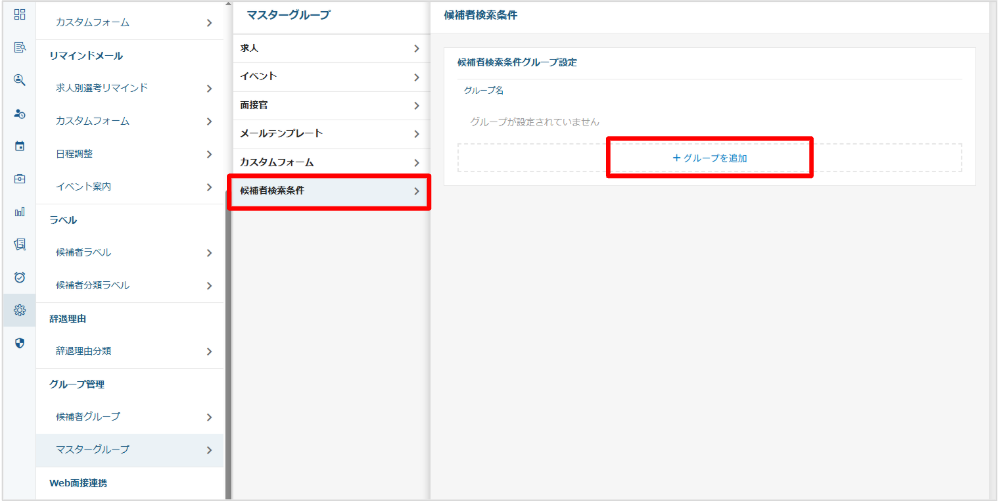Open the candidate search magnifier icon

coord(19,81)
